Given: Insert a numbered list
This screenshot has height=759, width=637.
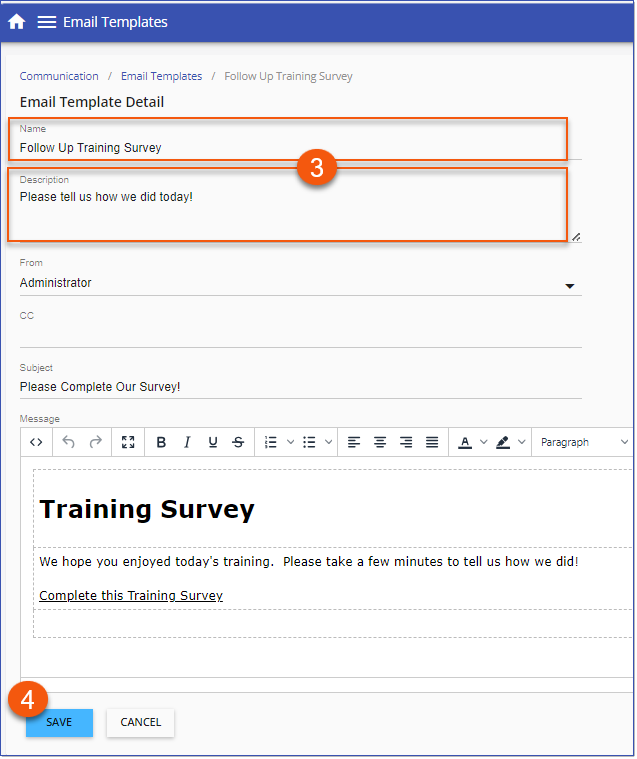Looking at the screenshot, I should (x=271, y=442).
